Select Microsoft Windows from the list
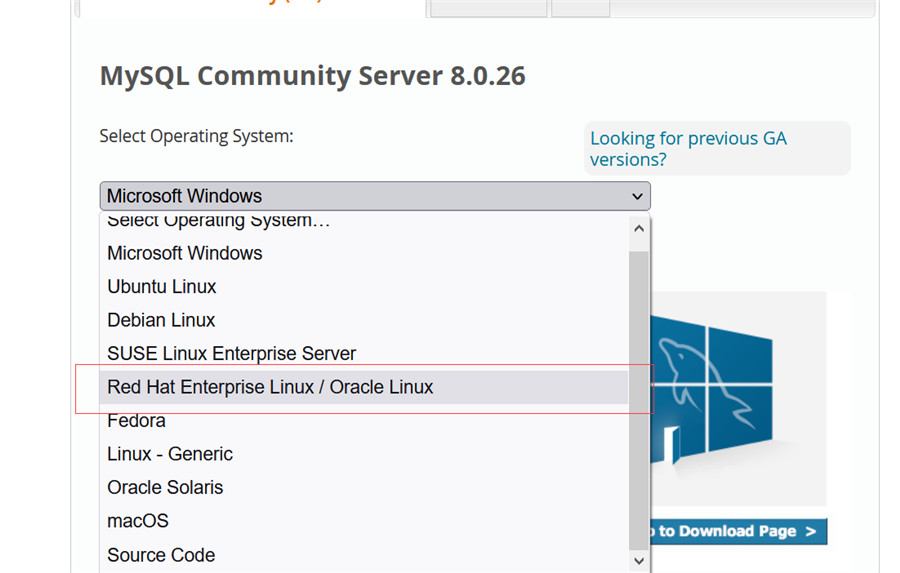This screenshot has height=573, width=900. (185, 254)
